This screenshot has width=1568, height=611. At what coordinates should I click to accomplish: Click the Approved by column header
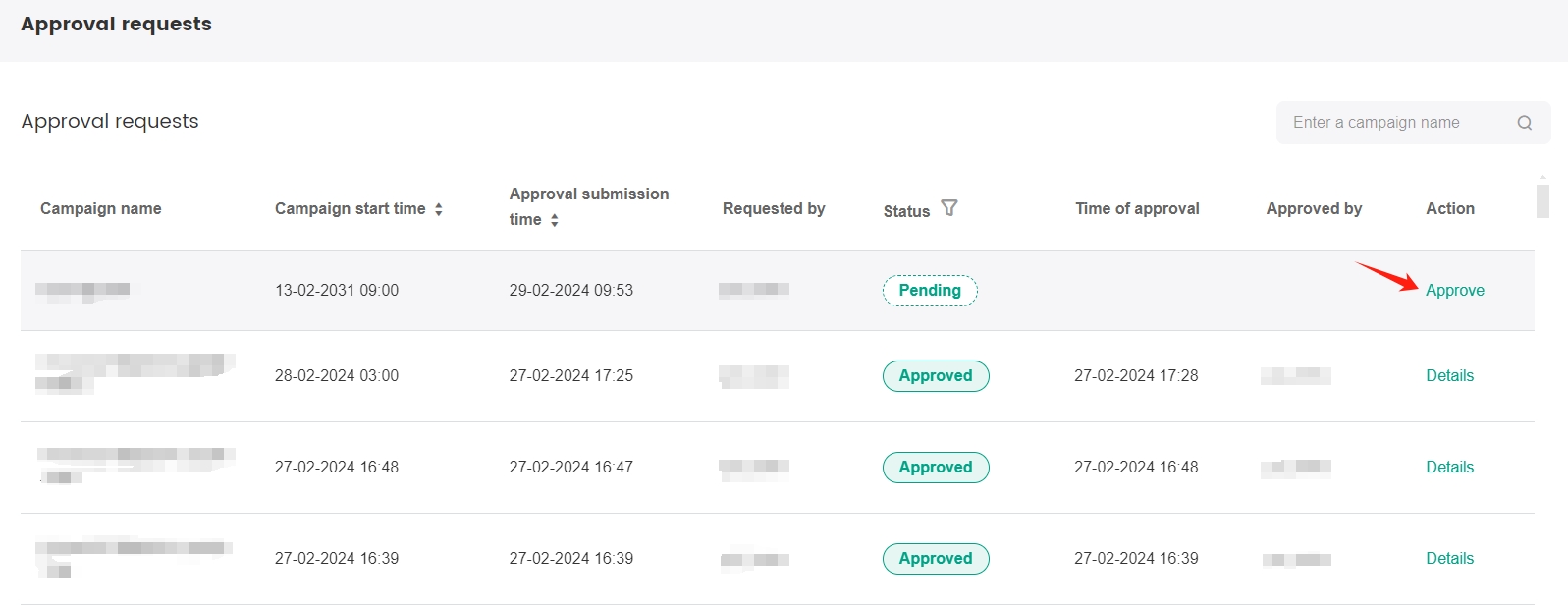pyautogui.click(x=1314, y=209)
